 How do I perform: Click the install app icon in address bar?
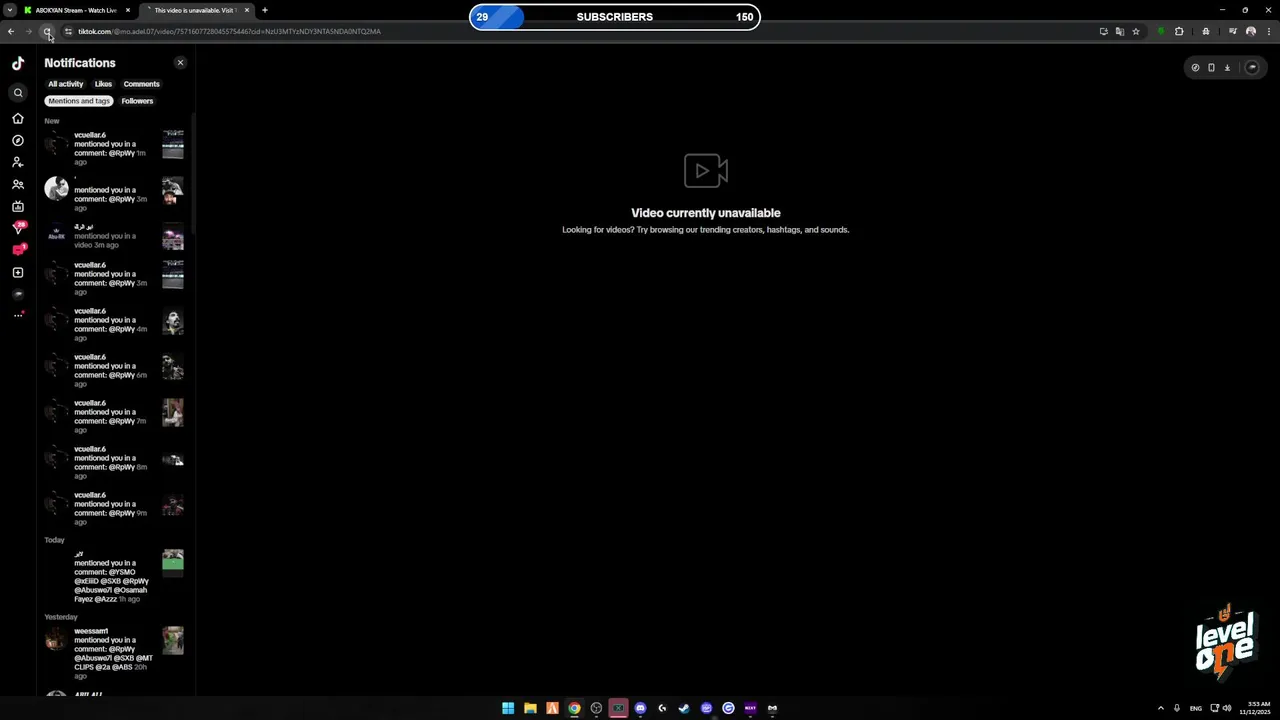pos(1104,31)
